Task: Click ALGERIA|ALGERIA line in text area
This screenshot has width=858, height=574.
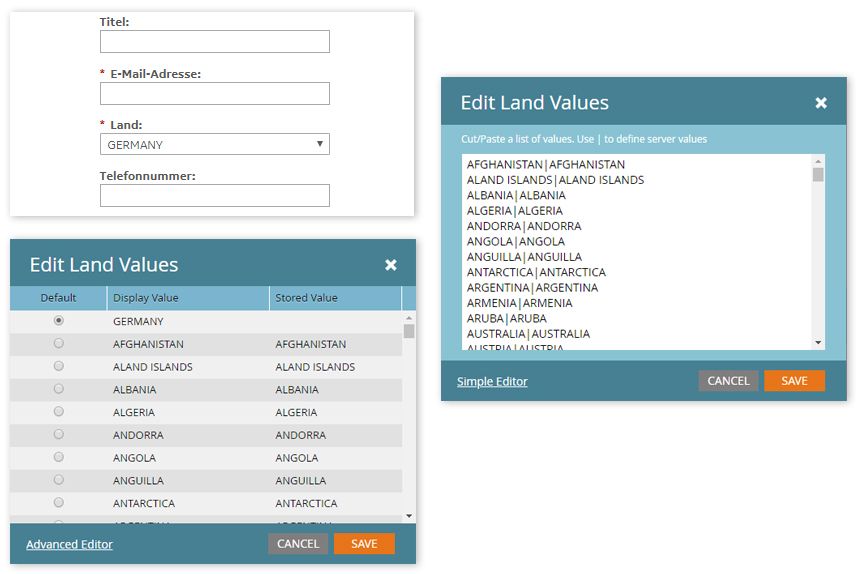Action: pos(514,210)
